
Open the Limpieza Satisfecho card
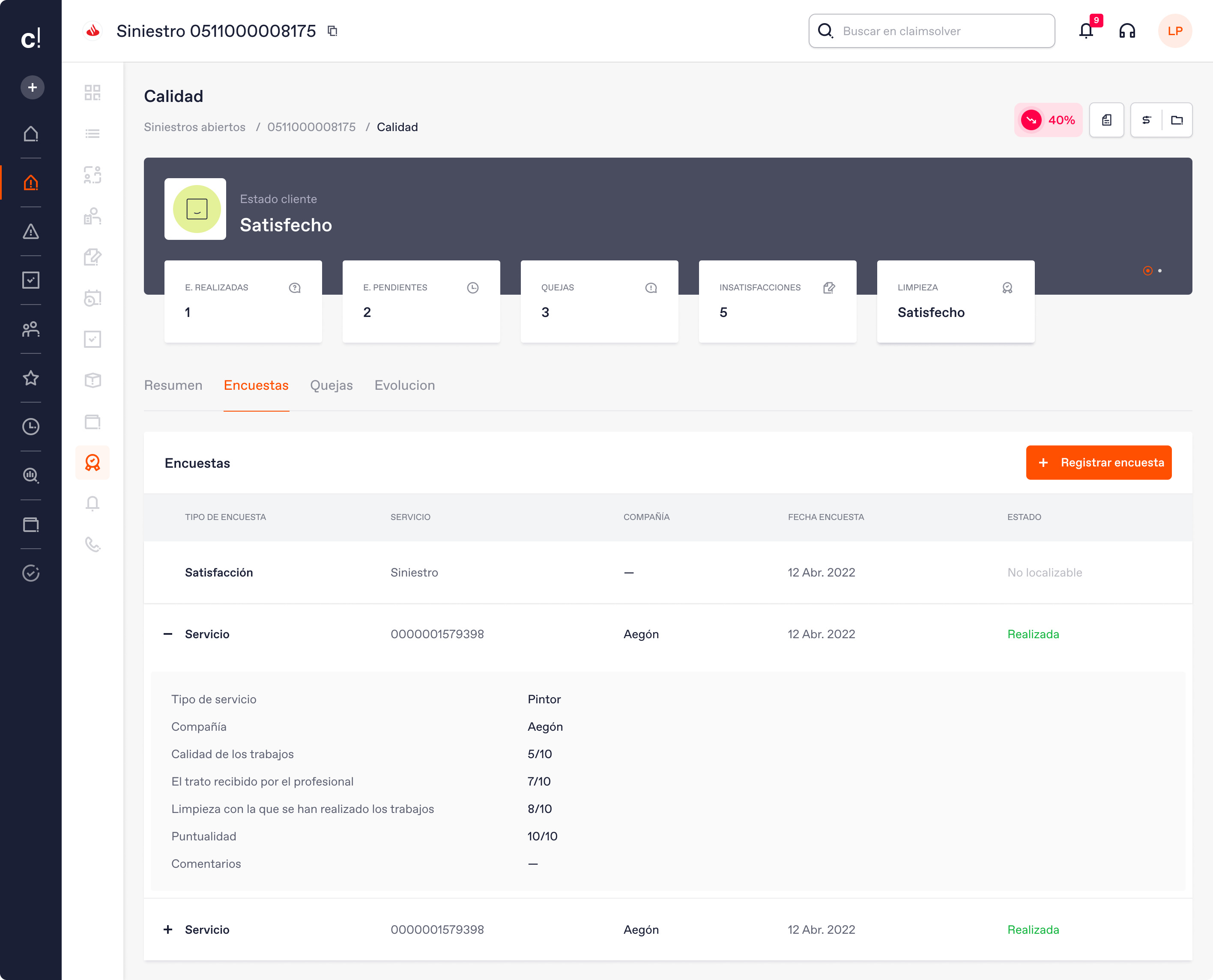(x=956, y=302)
